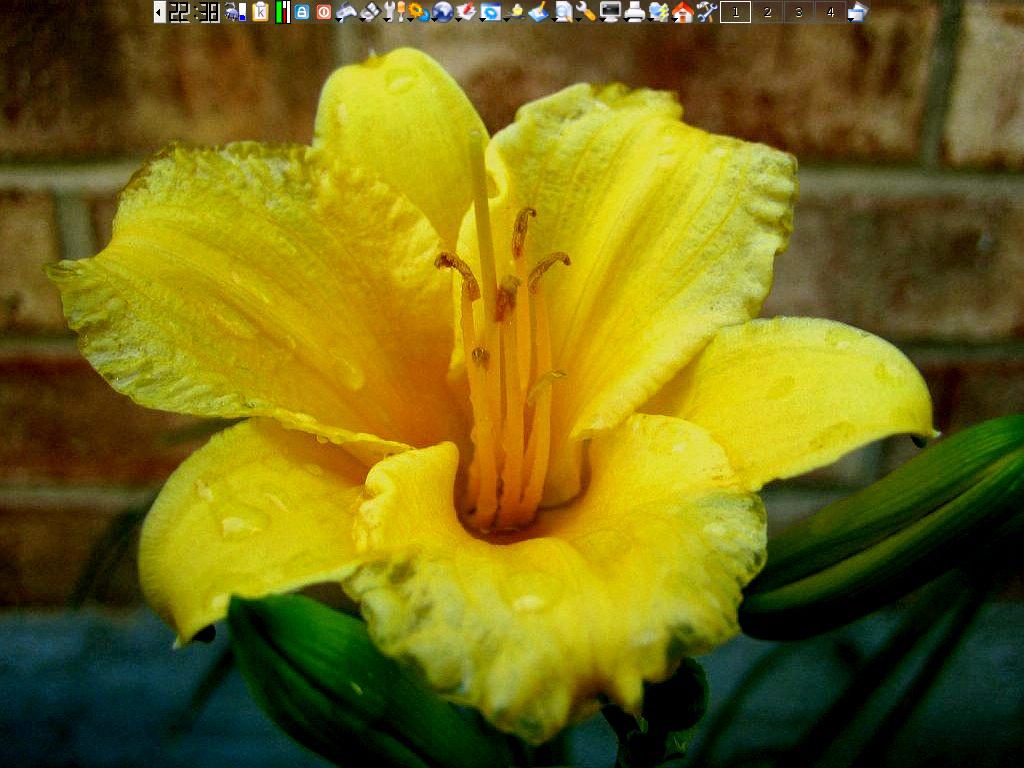Open the orange gear menu button
This screenshot has height=768, width=1024.
[x=419, y=12]
